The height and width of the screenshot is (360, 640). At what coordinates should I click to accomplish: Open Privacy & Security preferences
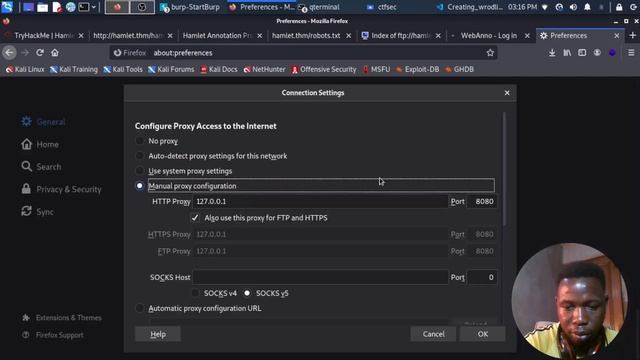[61, 189]
